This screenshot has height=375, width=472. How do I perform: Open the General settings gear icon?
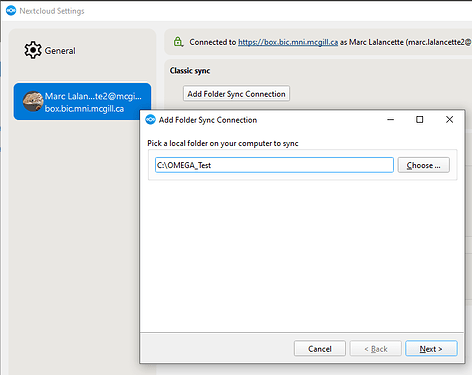(33, 50)
